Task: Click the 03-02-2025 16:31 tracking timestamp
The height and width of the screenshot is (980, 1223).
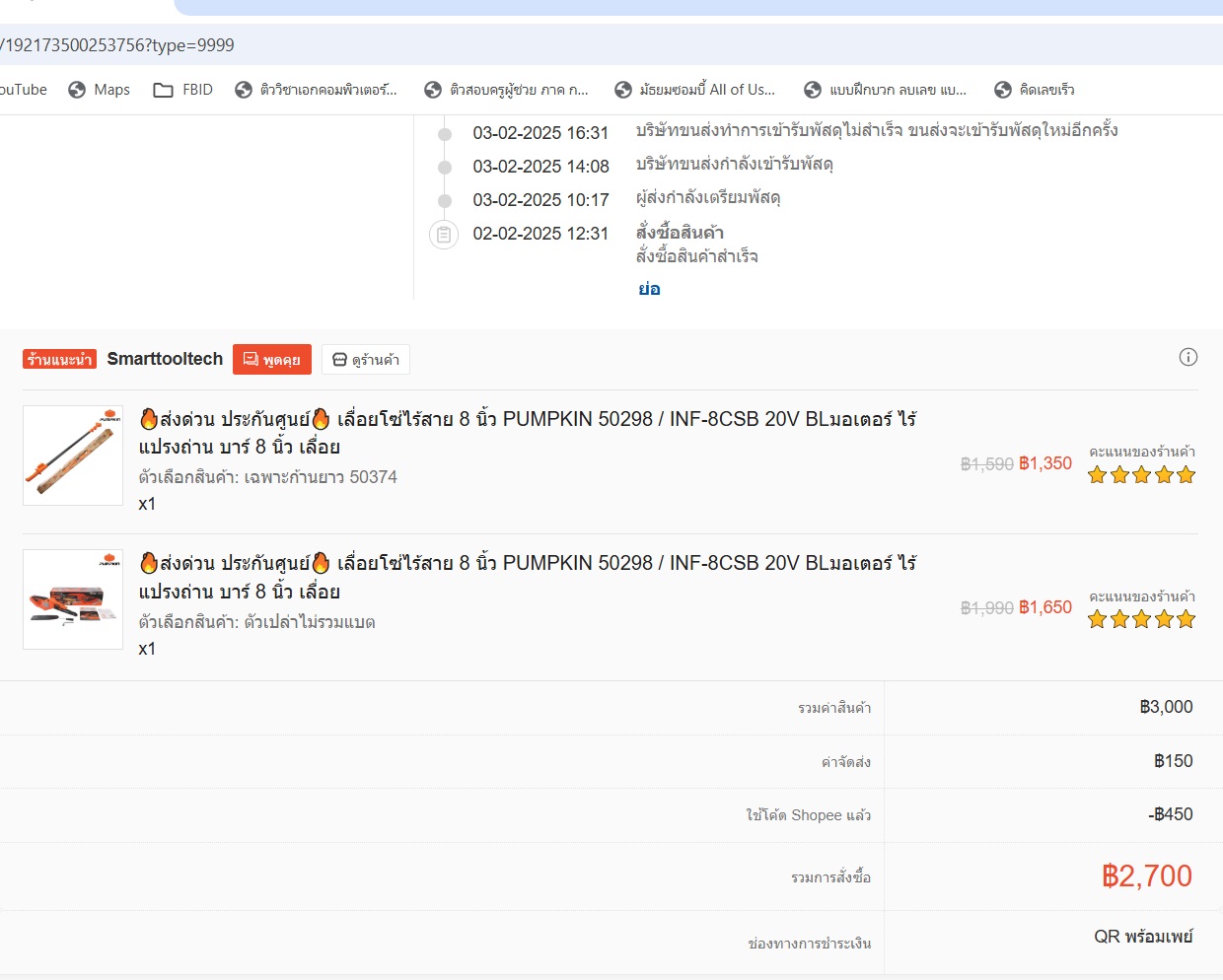Action: pos(540,133)
